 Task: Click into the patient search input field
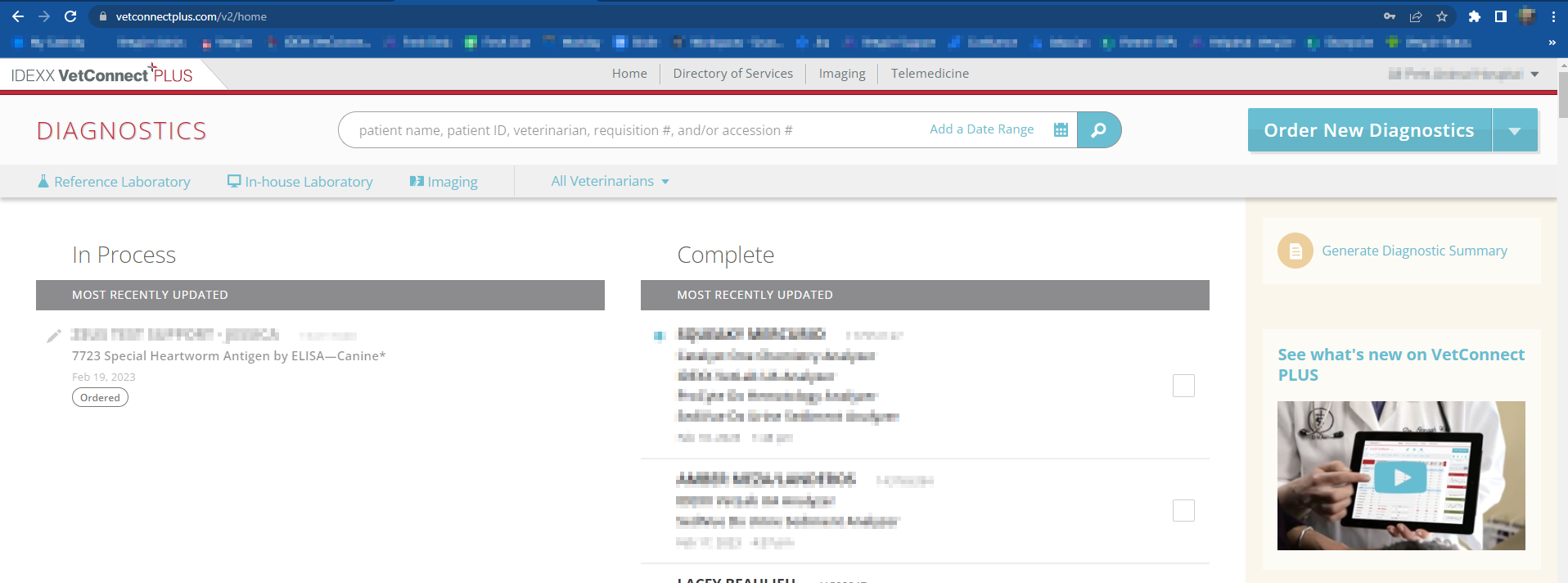(x=622, y=130)
